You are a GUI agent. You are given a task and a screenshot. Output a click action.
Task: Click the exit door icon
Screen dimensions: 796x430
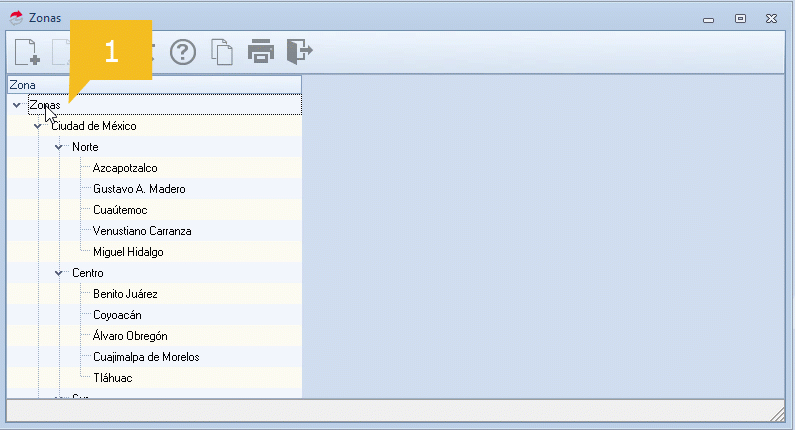click(299, 51)
